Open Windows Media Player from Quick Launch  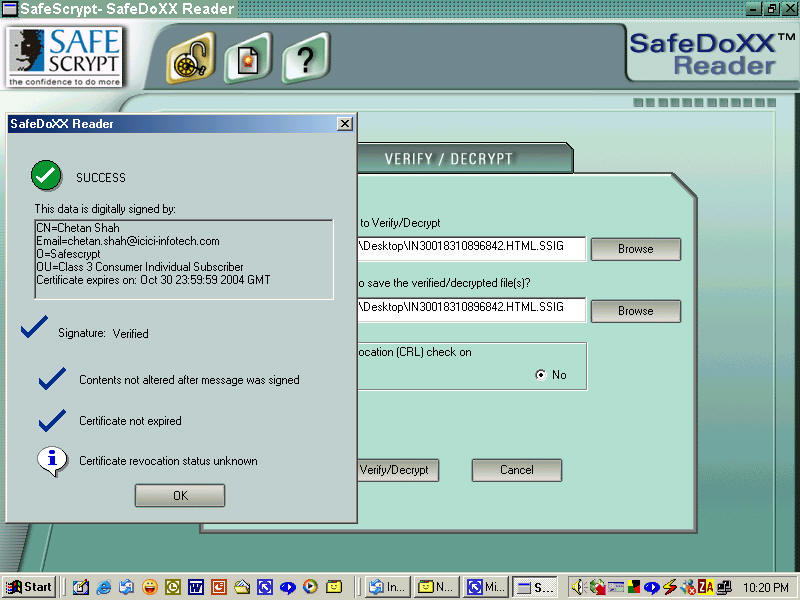311,587
